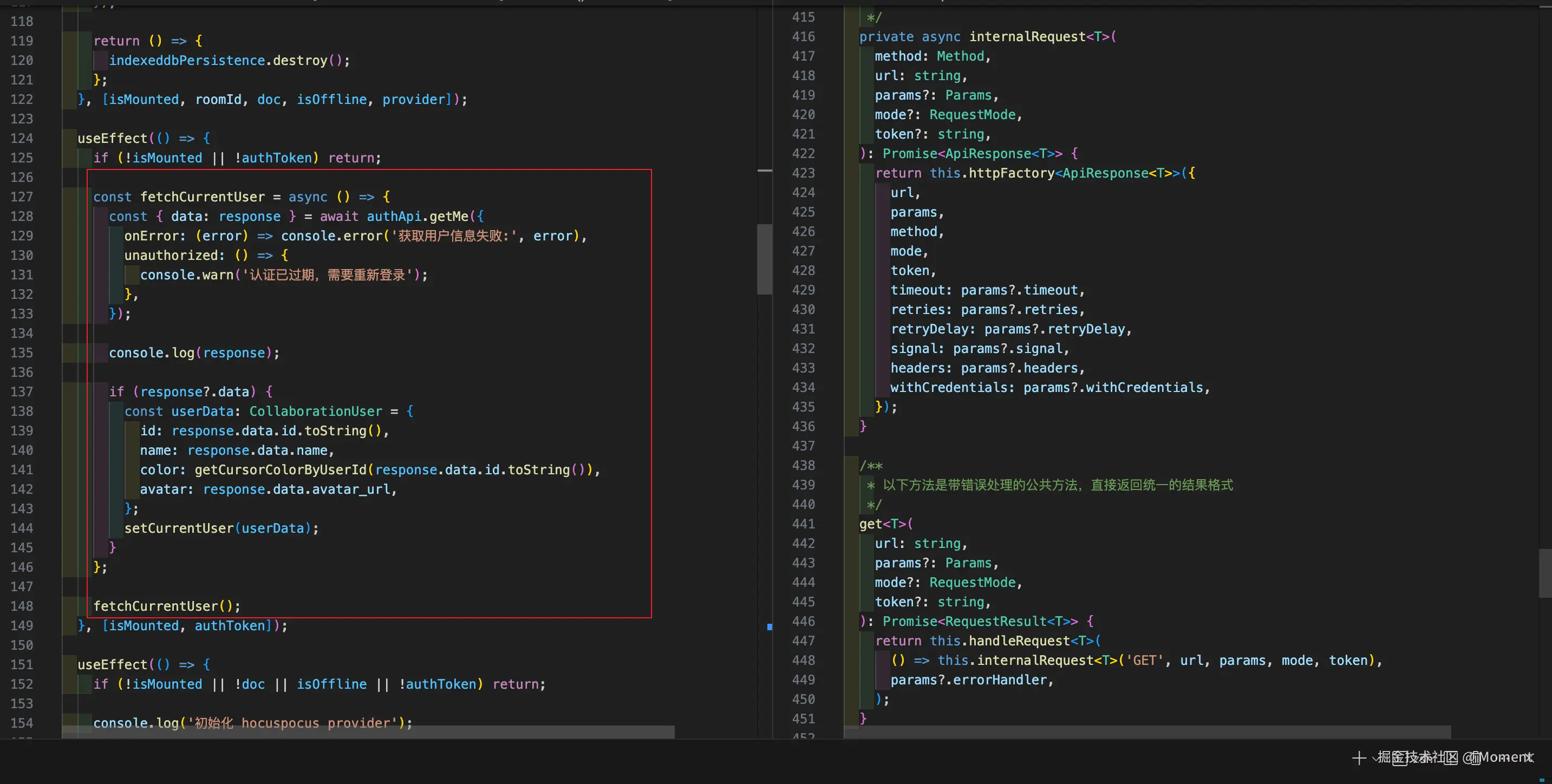Click the left editor horizontal scrollbar
The image size is (1552, 784).
[368, 731]
